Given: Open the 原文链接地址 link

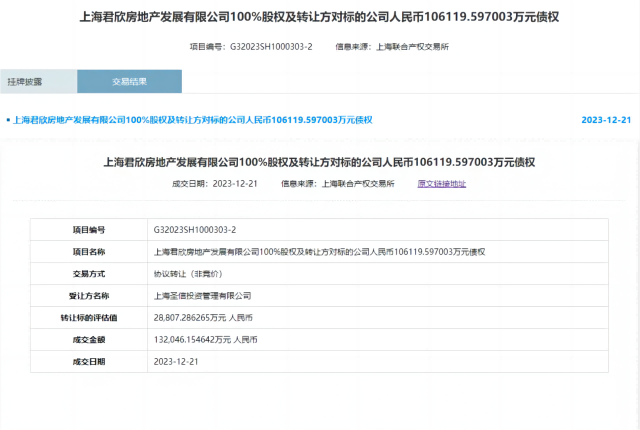Looking at the screenshot, I should coord(442,184).
